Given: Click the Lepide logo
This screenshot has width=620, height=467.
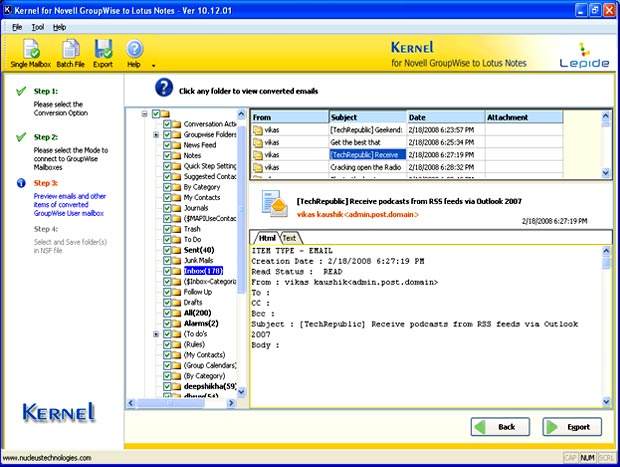Looking at the screenshot, I should point(584,55).
